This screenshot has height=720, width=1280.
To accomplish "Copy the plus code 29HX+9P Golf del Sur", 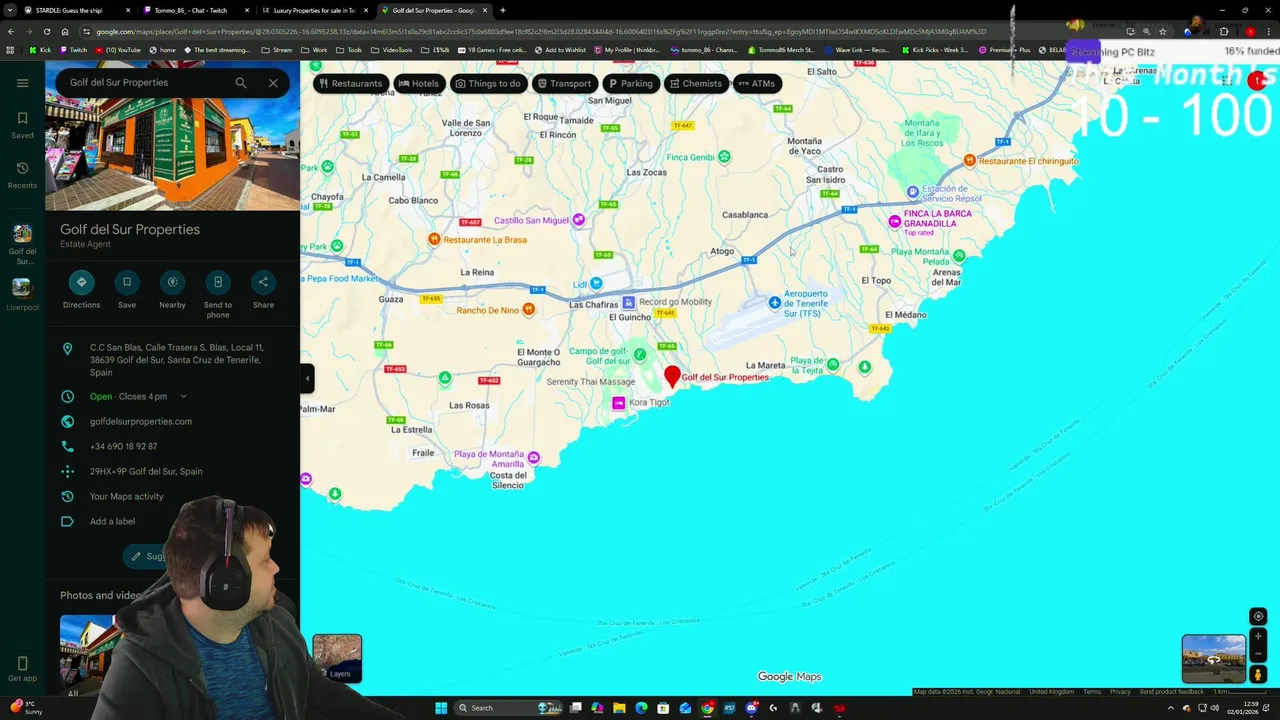I will pos(146,472).
